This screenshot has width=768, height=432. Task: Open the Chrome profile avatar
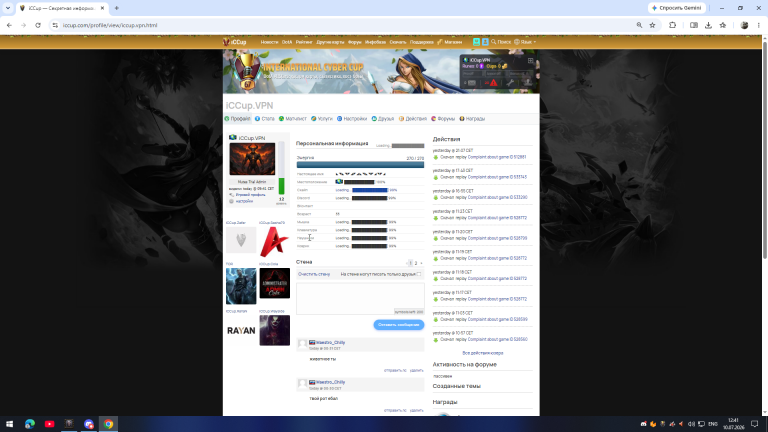click(744, 25)
